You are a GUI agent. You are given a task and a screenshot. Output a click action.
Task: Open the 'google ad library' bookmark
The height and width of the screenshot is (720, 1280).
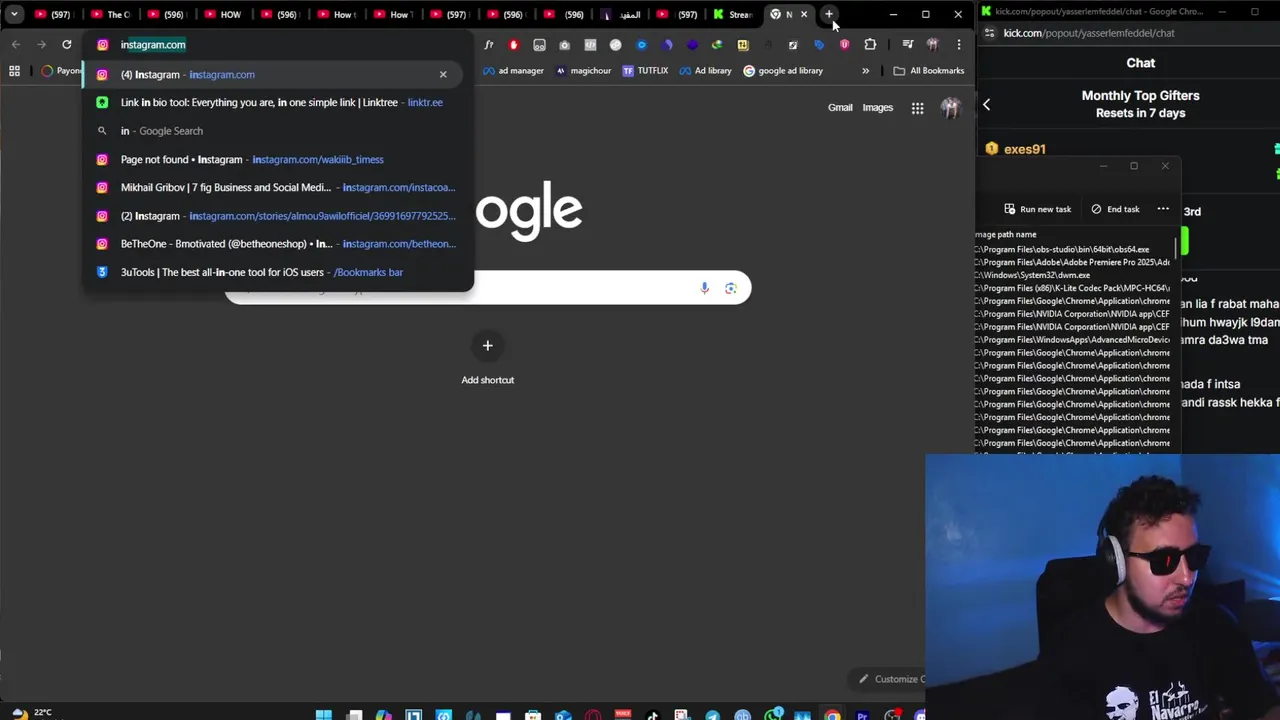click(x=783, y=71)
